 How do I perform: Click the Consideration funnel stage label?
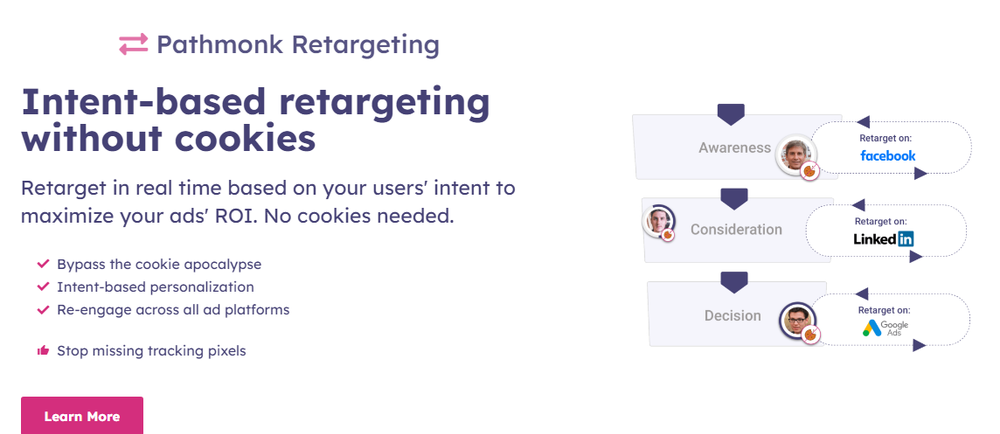(x=736, y=229)
